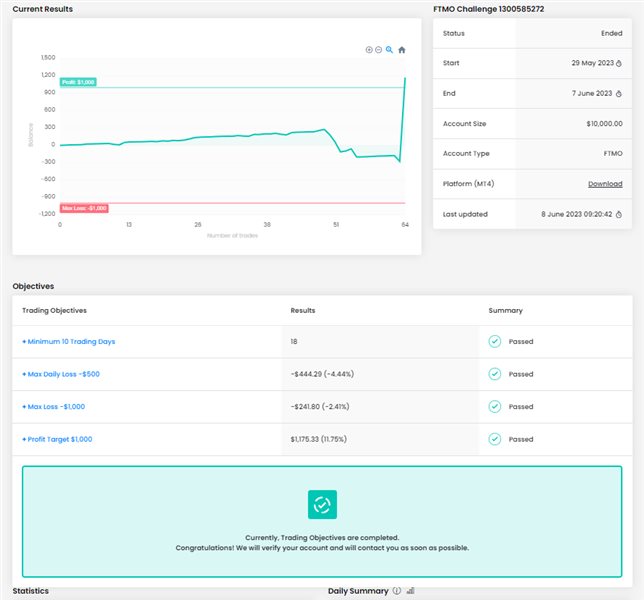Screen dimensions: 644x600
Task: Click the $1,175.33 (11.75%) result
Action: pyautogui.click(x=318, y=439)
